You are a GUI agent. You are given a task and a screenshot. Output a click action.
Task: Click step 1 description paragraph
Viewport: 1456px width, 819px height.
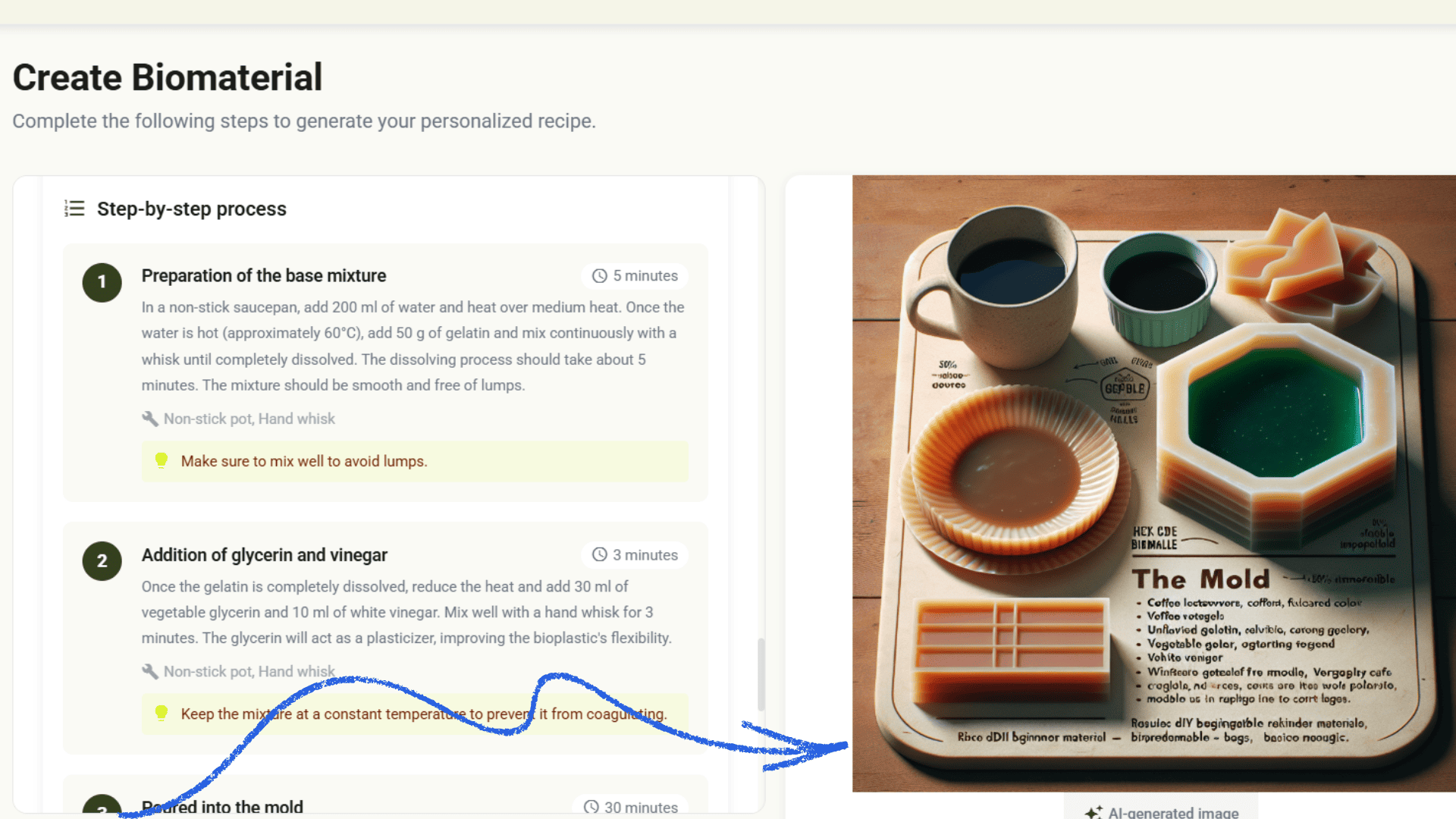click(413, 346)
